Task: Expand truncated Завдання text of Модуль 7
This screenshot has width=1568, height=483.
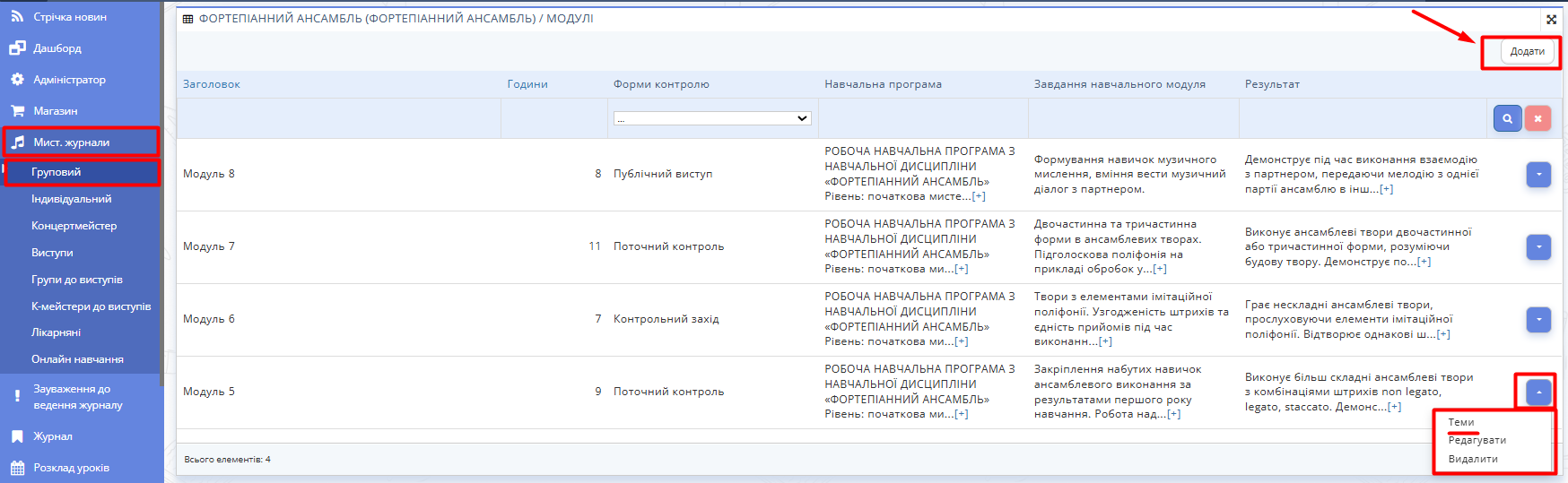Action: pyautogui.click(x=1160, y=269)
